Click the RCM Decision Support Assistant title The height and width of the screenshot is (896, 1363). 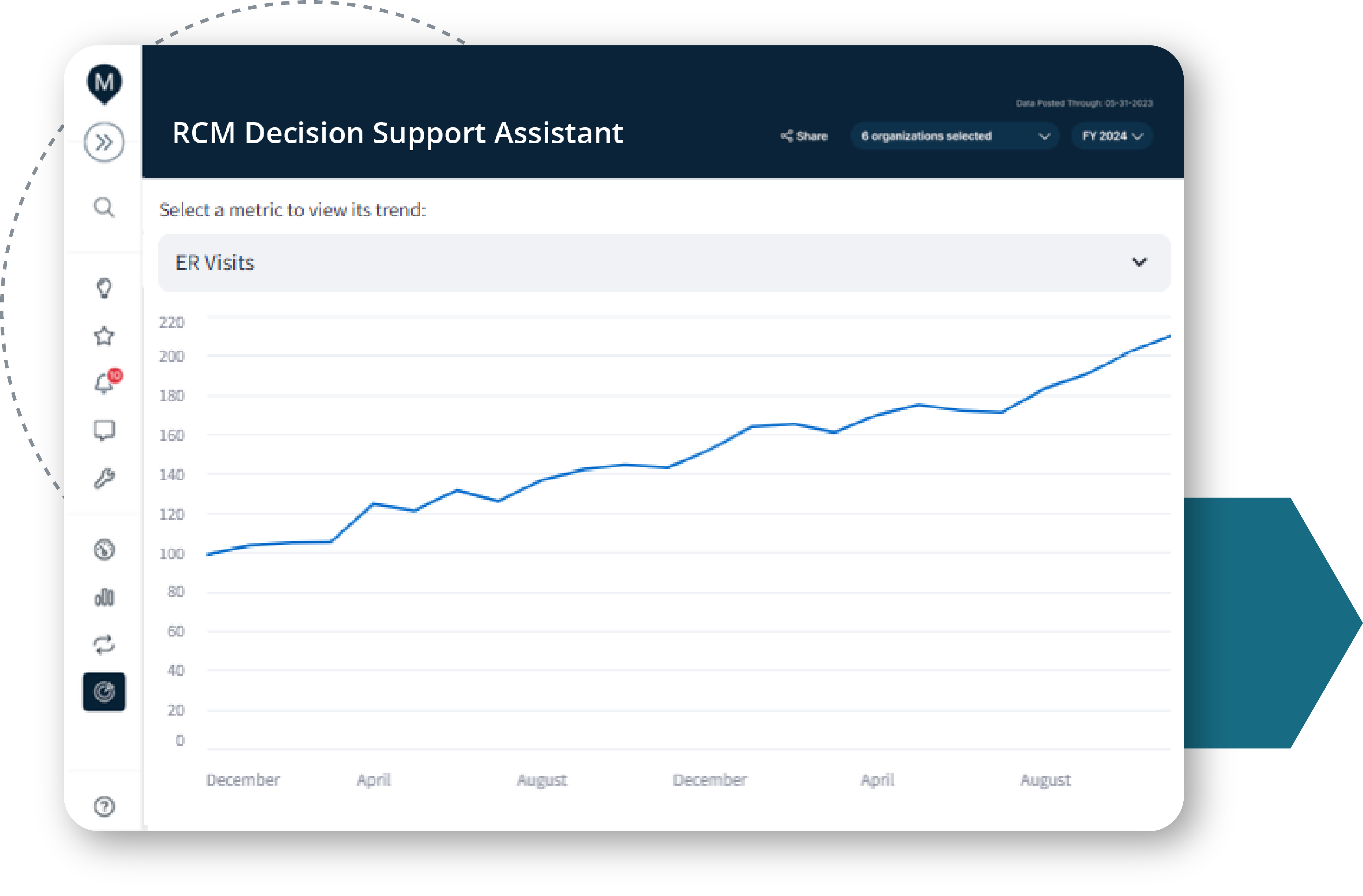coord(397,133)
